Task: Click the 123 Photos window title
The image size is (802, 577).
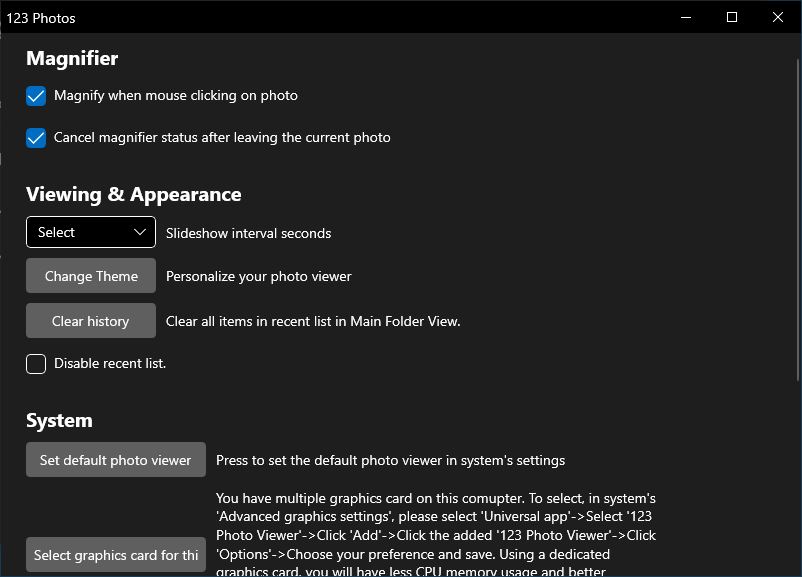Action: [x=41, y=18]
